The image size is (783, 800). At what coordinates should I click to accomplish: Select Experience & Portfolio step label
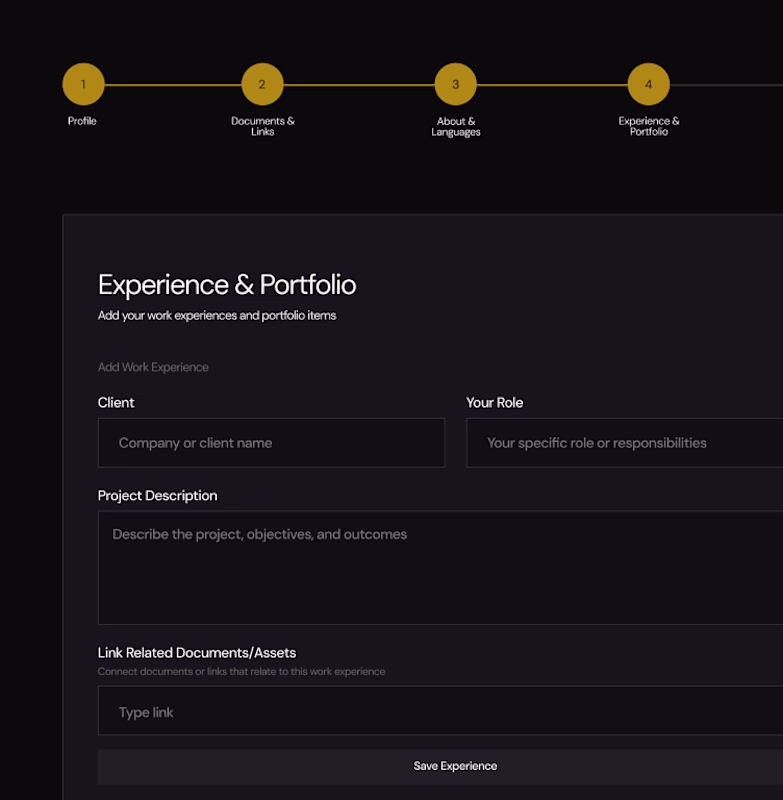648,126
